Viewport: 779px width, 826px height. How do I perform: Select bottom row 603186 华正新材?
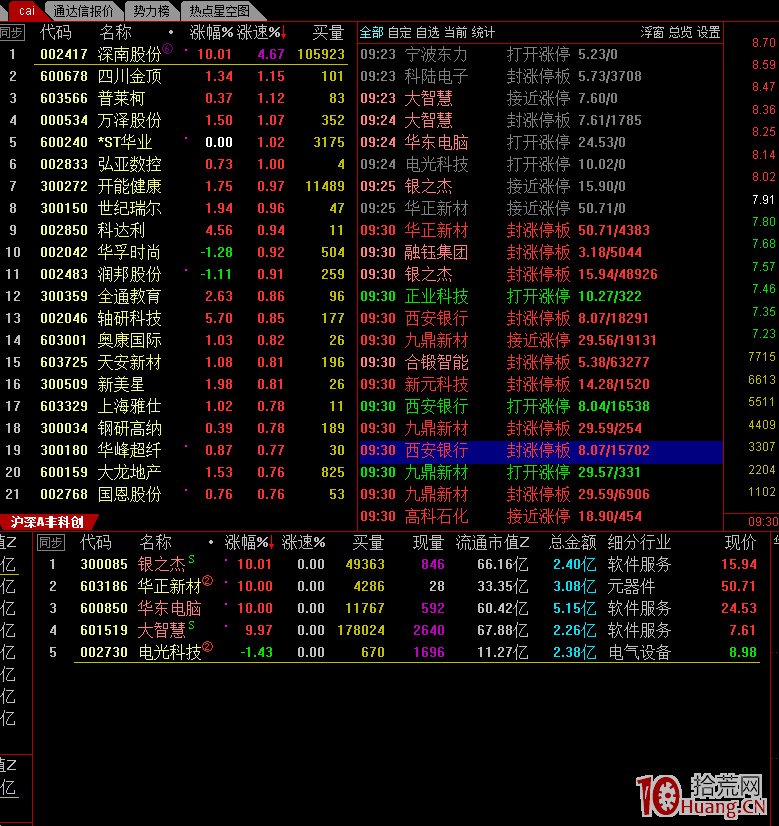[x=403, y=586]
